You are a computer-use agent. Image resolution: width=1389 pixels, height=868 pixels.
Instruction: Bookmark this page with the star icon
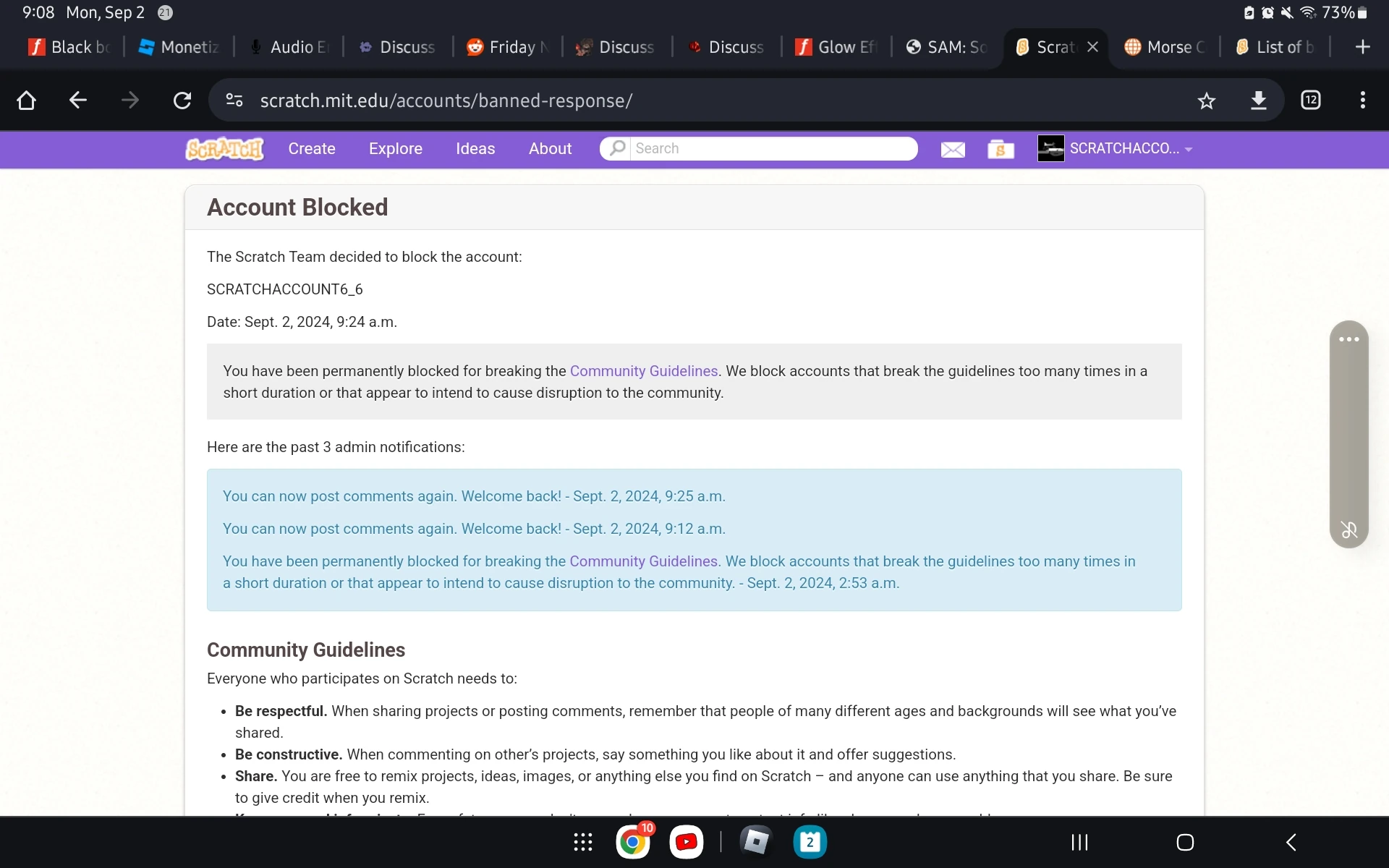(1207, 101)
